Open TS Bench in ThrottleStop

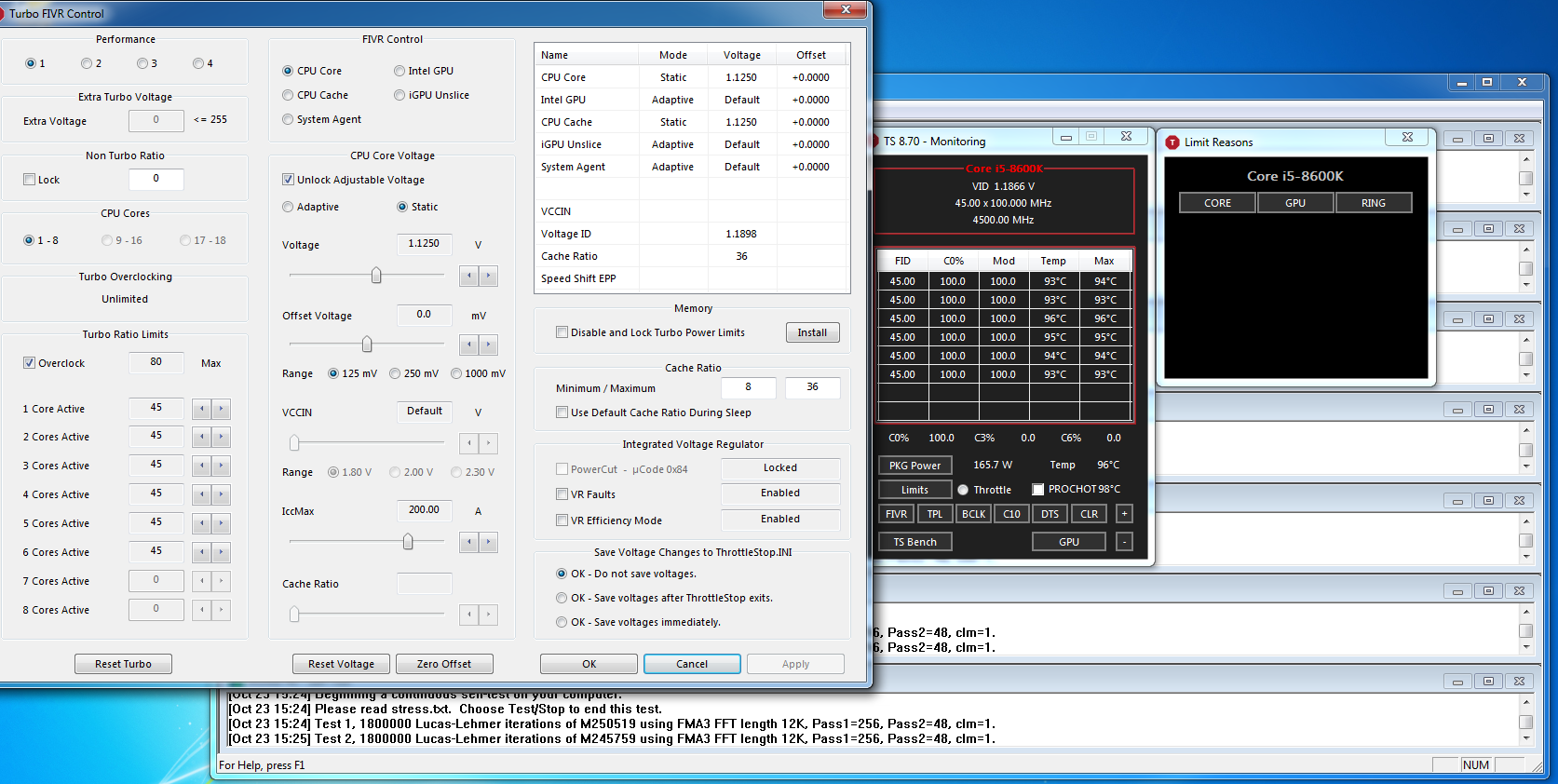(x=915, y=542)
